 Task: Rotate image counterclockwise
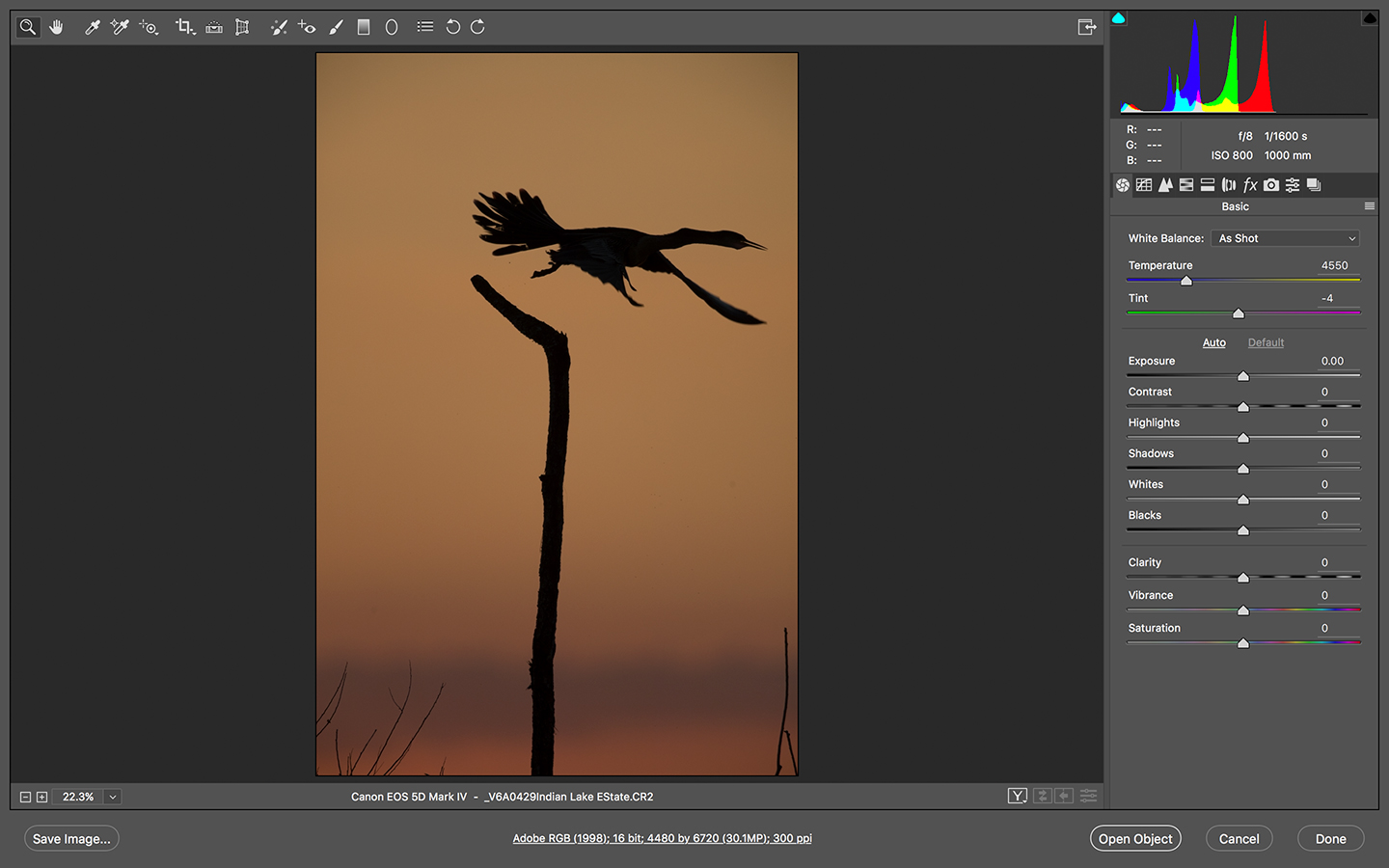tap(452, 27)
